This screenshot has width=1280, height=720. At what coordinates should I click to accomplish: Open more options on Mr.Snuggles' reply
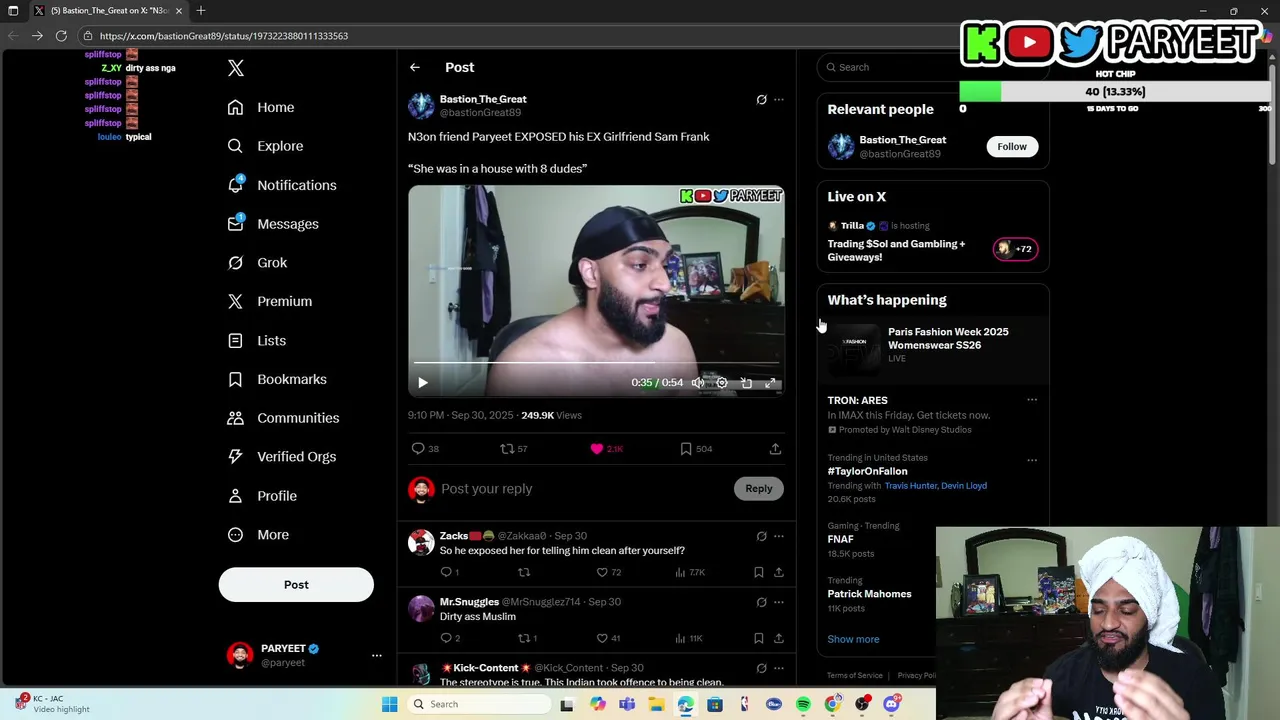coord(779,603)
